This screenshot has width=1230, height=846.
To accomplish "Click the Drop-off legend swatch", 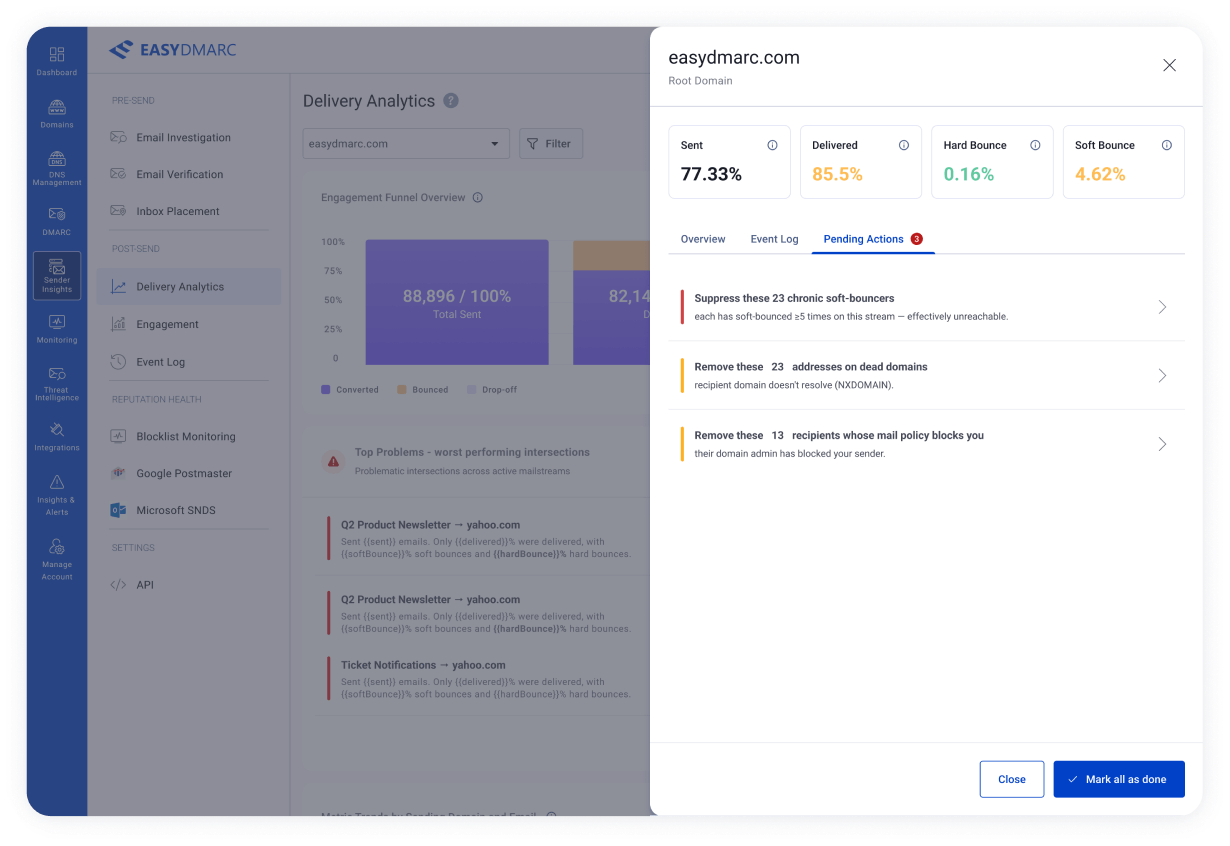I will [x=472, y=390].
